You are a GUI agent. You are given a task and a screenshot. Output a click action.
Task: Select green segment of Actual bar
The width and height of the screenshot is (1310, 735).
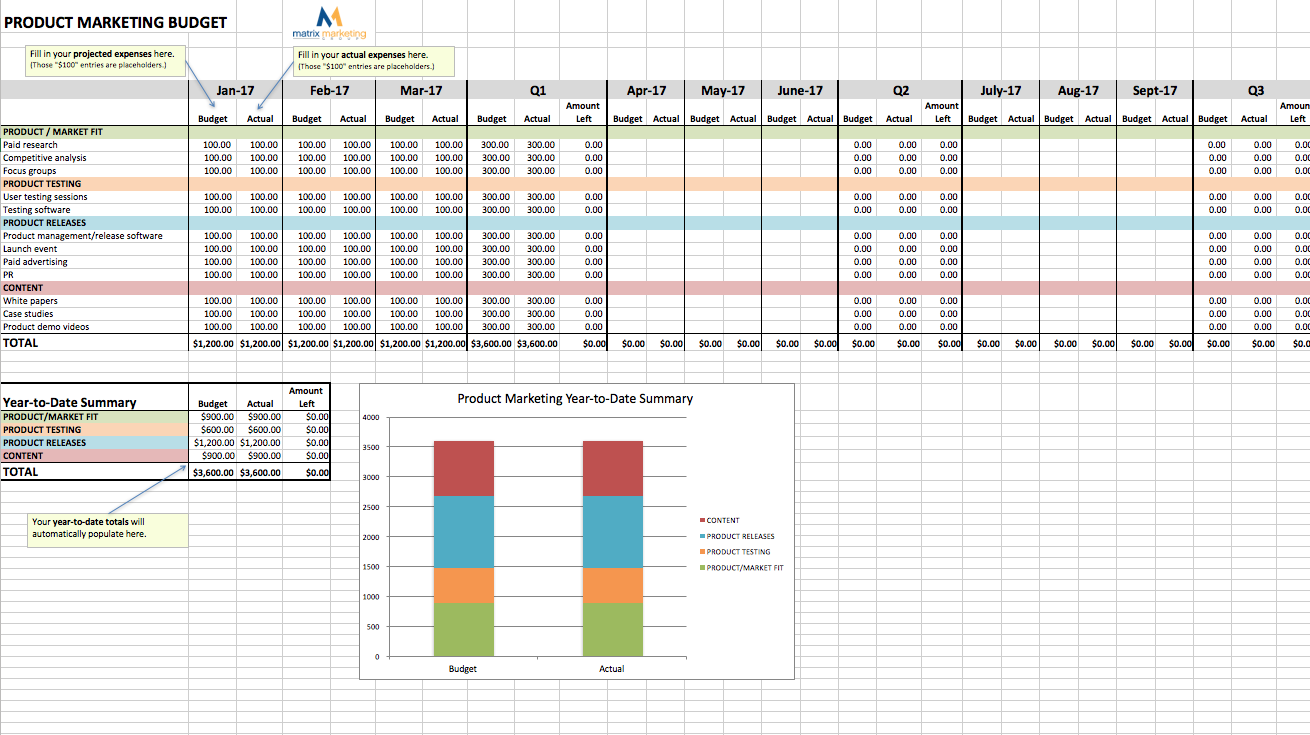[x=613, y=630]
